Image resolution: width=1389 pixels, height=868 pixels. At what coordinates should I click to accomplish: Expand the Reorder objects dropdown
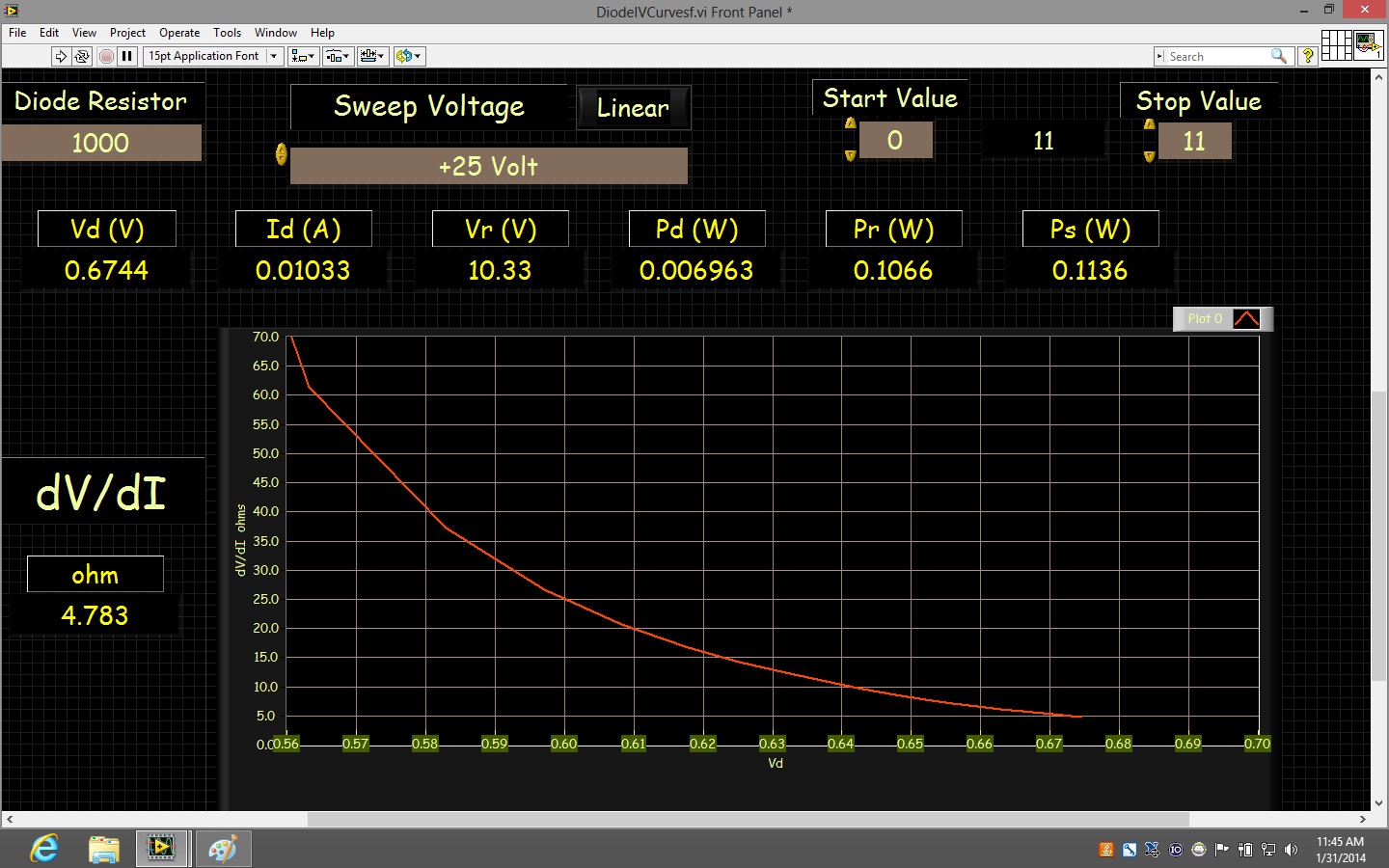pos(409,56)
